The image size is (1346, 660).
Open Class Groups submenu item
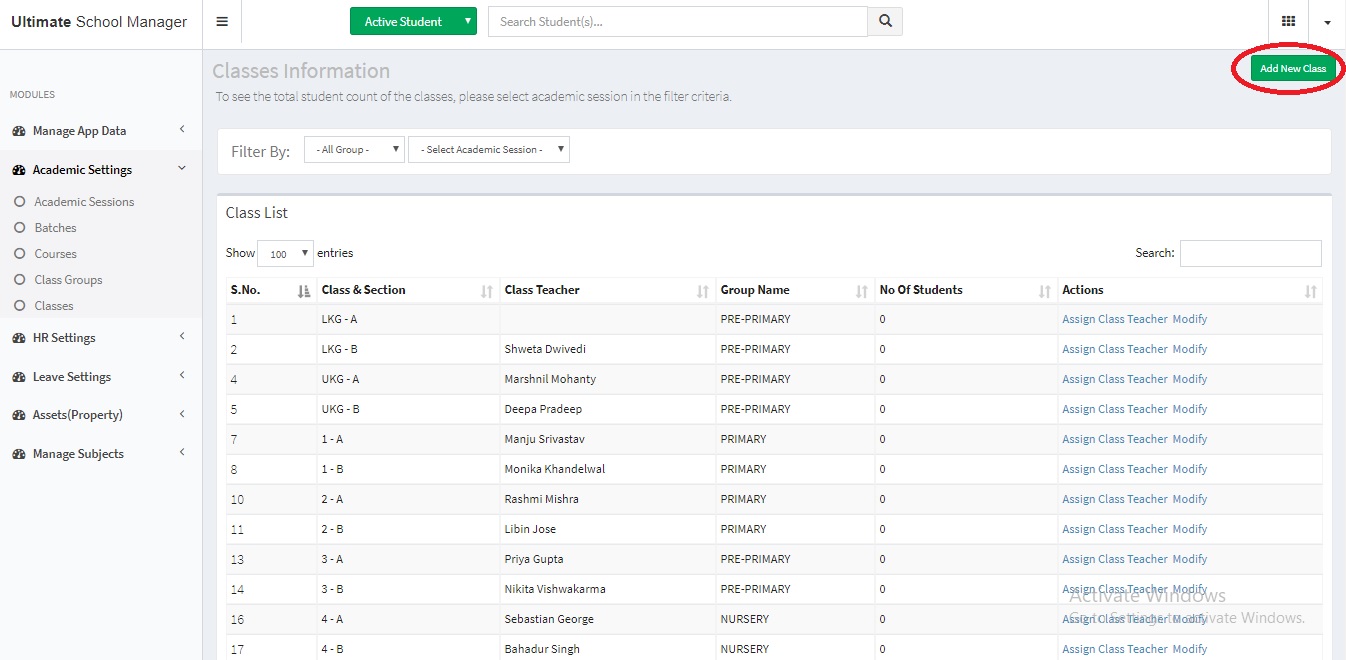click(68, 280)
